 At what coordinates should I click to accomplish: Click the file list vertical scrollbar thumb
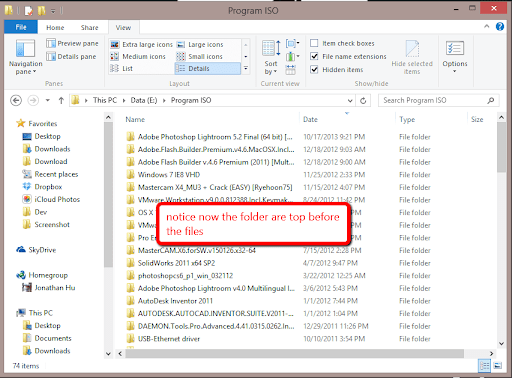click(x=501, y=147)
